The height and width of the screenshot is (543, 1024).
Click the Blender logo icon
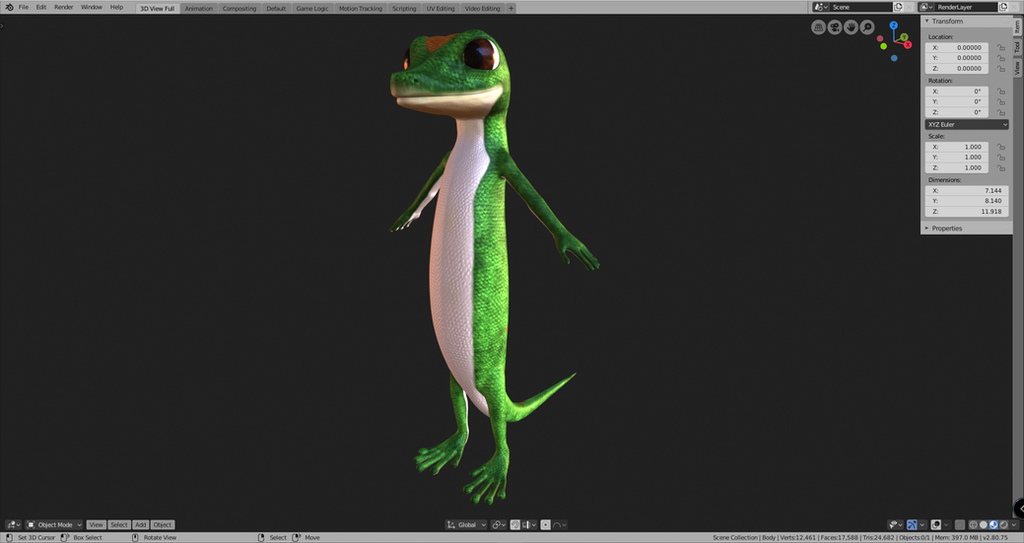(x=9, y=7)
